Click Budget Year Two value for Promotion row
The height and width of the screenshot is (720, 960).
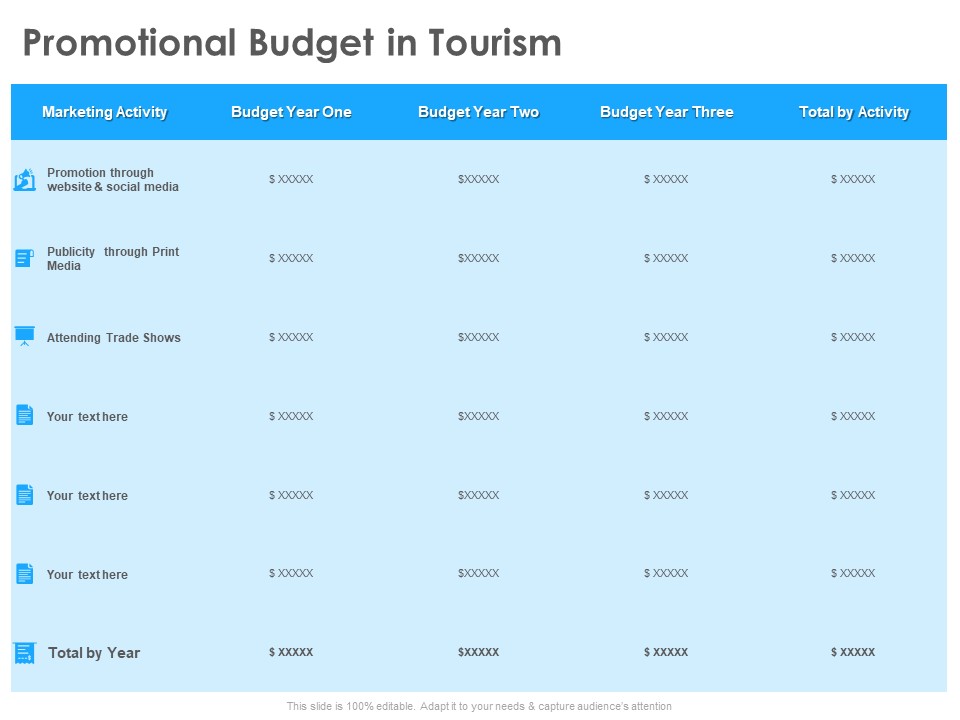pos(479,179)
